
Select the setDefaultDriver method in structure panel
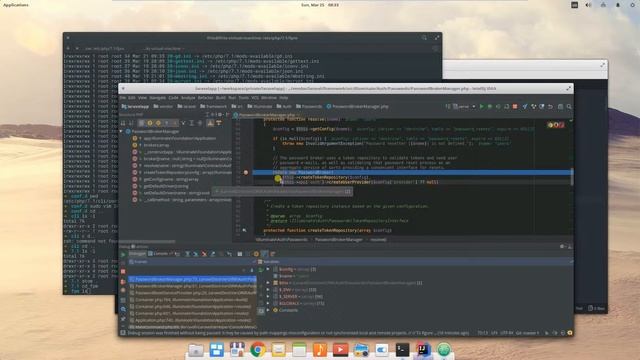click(x=176, y=193)
